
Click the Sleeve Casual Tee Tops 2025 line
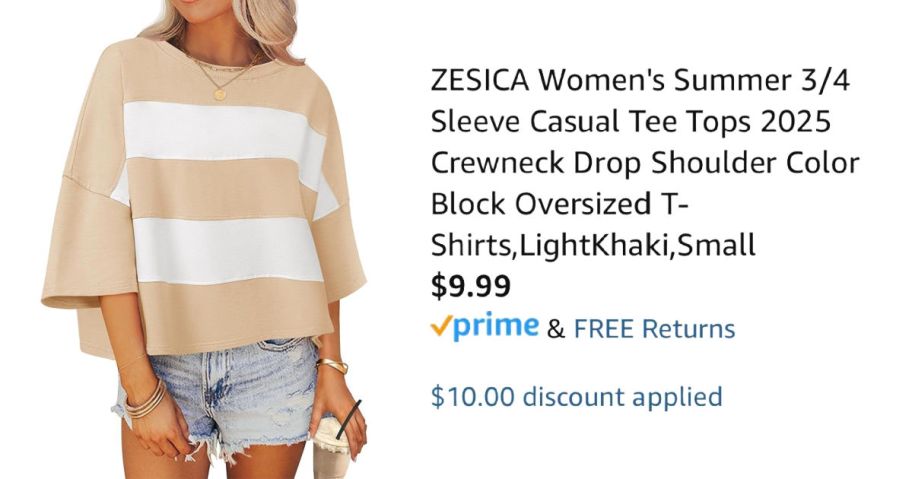(x=630, y=122)
